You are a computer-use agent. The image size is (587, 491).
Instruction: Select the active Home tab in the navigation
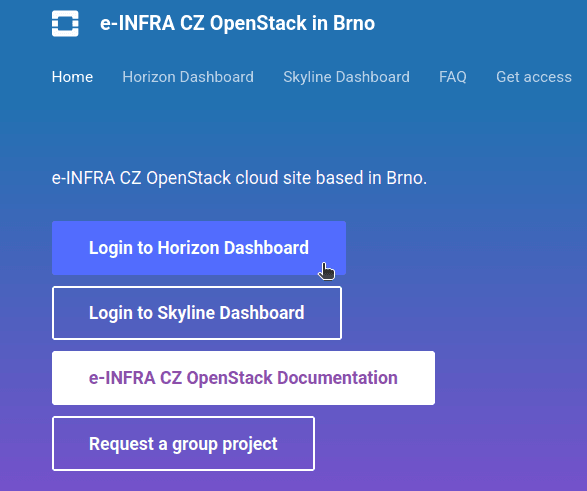(x=72, y=77)
